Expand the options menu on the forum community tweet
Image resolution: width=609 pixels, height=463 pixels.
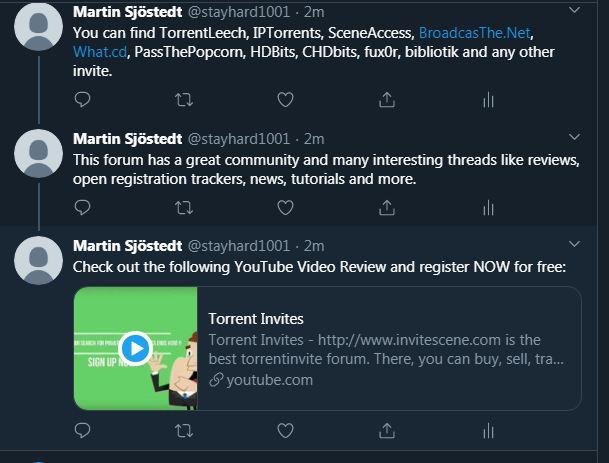(574, 137)
